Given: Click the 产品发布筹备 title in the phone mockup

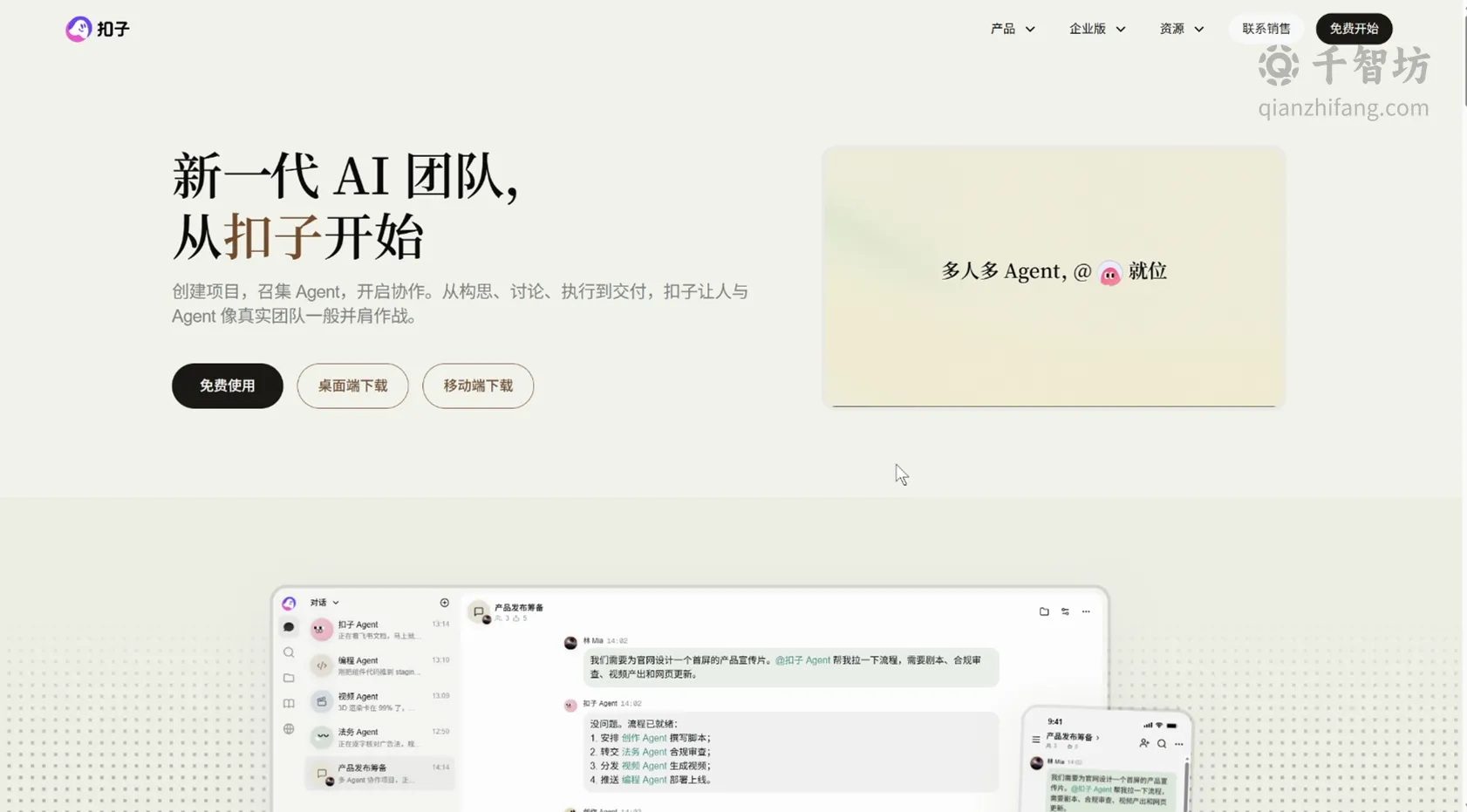Looking at the screenshot, I should [1069, 737].
